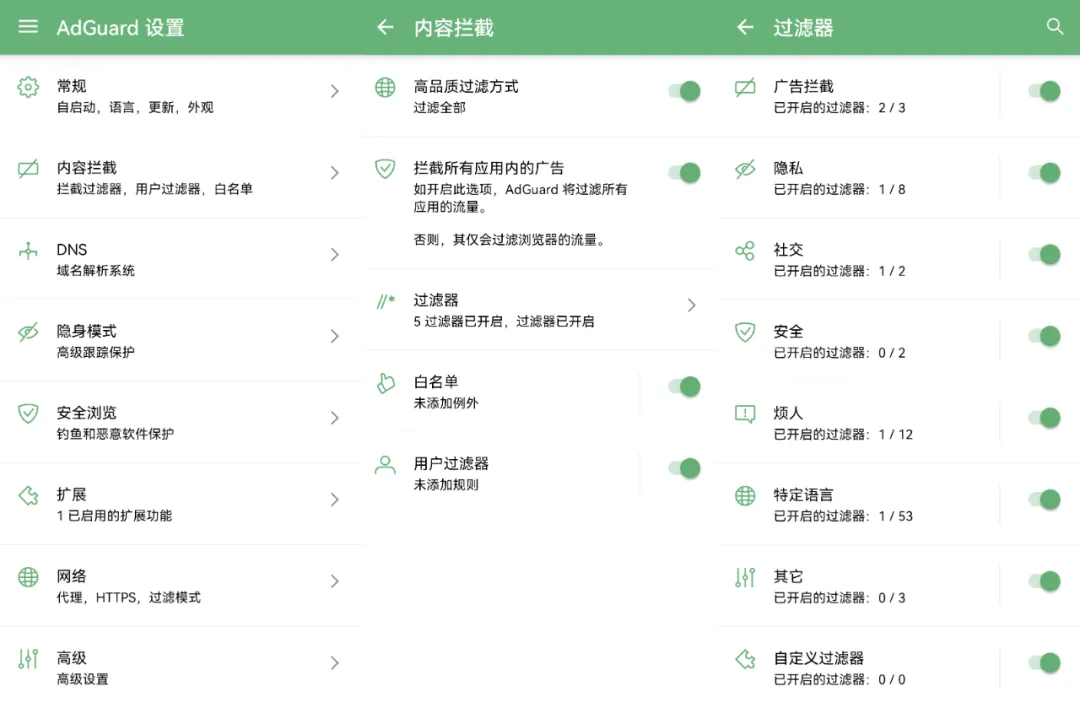1080x724 pixels.
Task: Select the 安全浏览 settings entry
Action: click(x=180, y=422)
